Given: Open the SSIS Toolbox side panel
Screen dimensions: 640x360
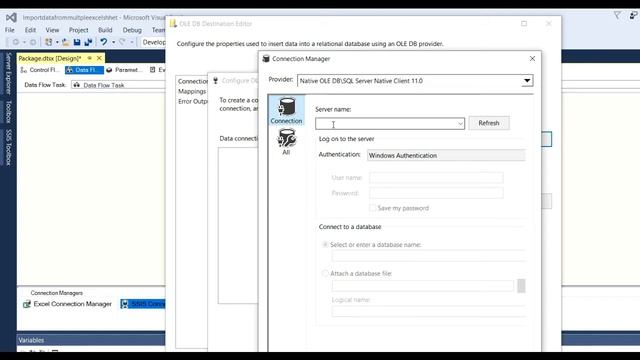Looking at the screenshot, I should click(8, 147).
